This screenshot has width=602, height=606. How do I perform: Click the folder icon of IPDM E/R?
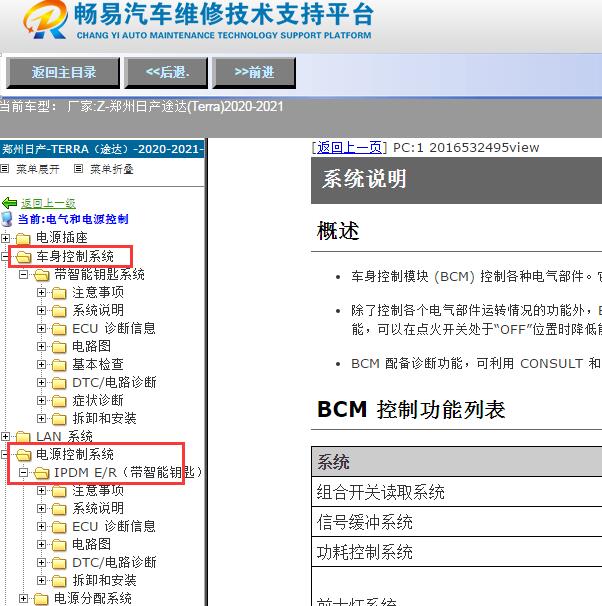[41, 473]
